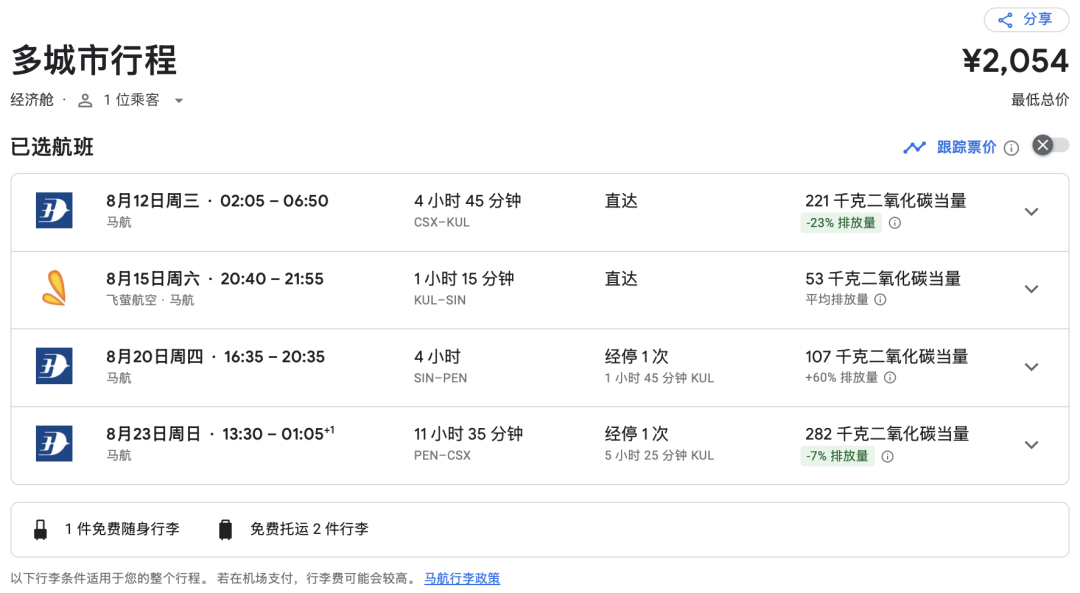The height and width of the screenshot is (593, 1080).
Task: Expand details for the 8月23日 PEN-CSX flight
Action: click(1031, 444)
